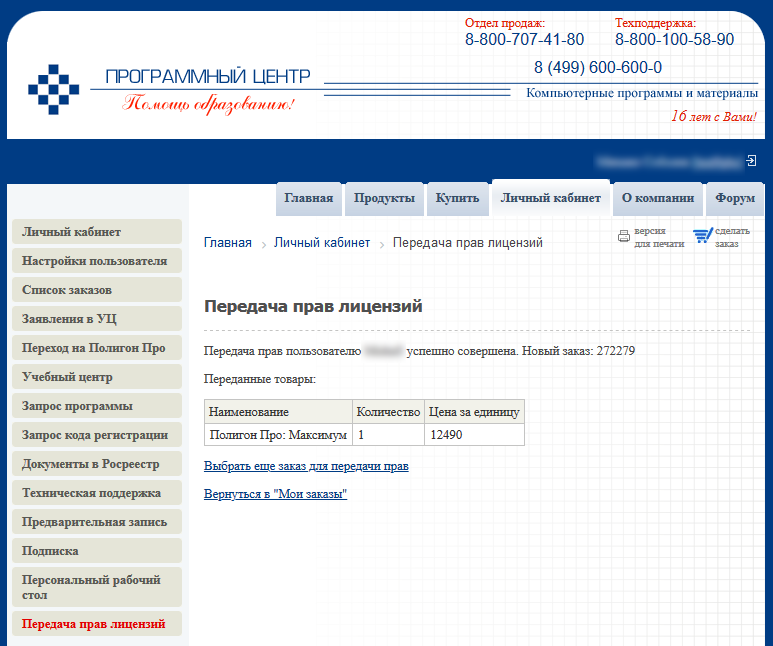Open Подписка sidebar item
Image resolution: width=773 pixels, height=646 pixels.
(97, 551)
